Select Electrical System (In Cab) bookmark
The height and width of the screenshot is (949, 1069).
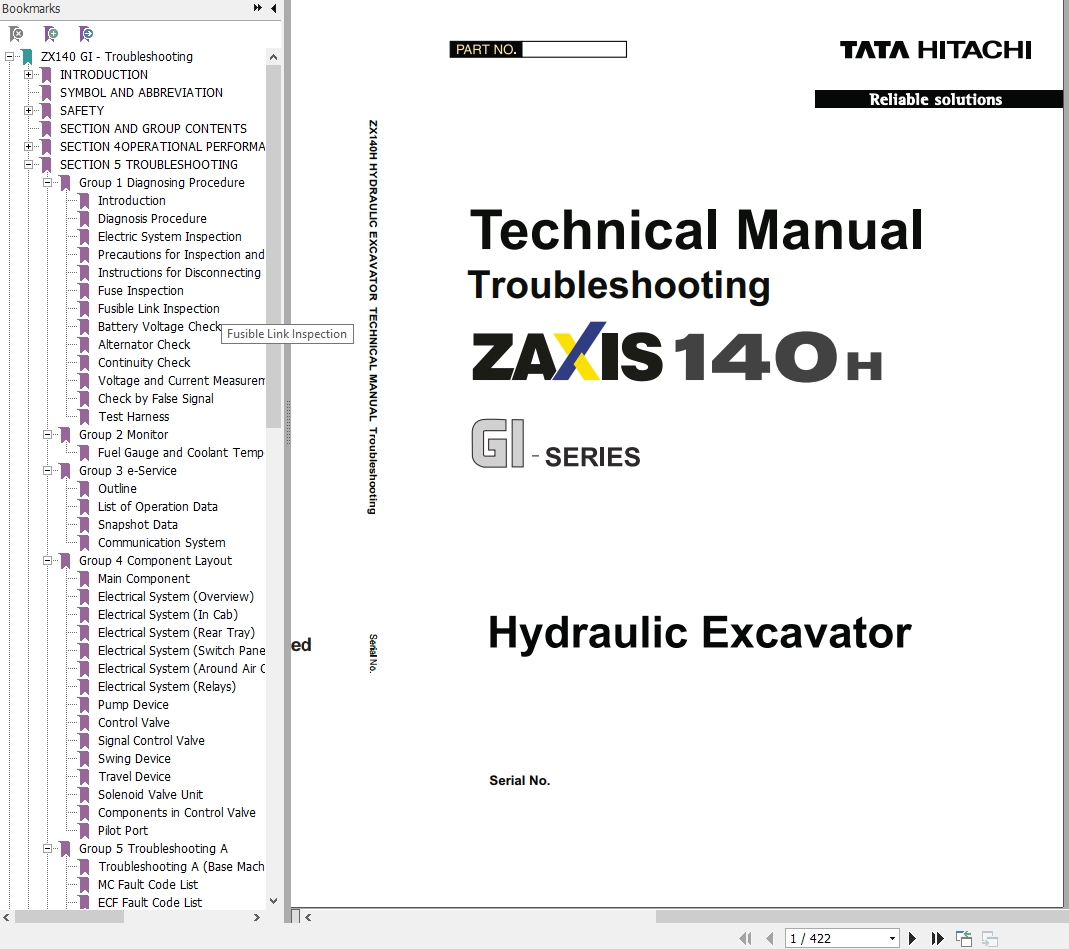(x=168, y=615)
